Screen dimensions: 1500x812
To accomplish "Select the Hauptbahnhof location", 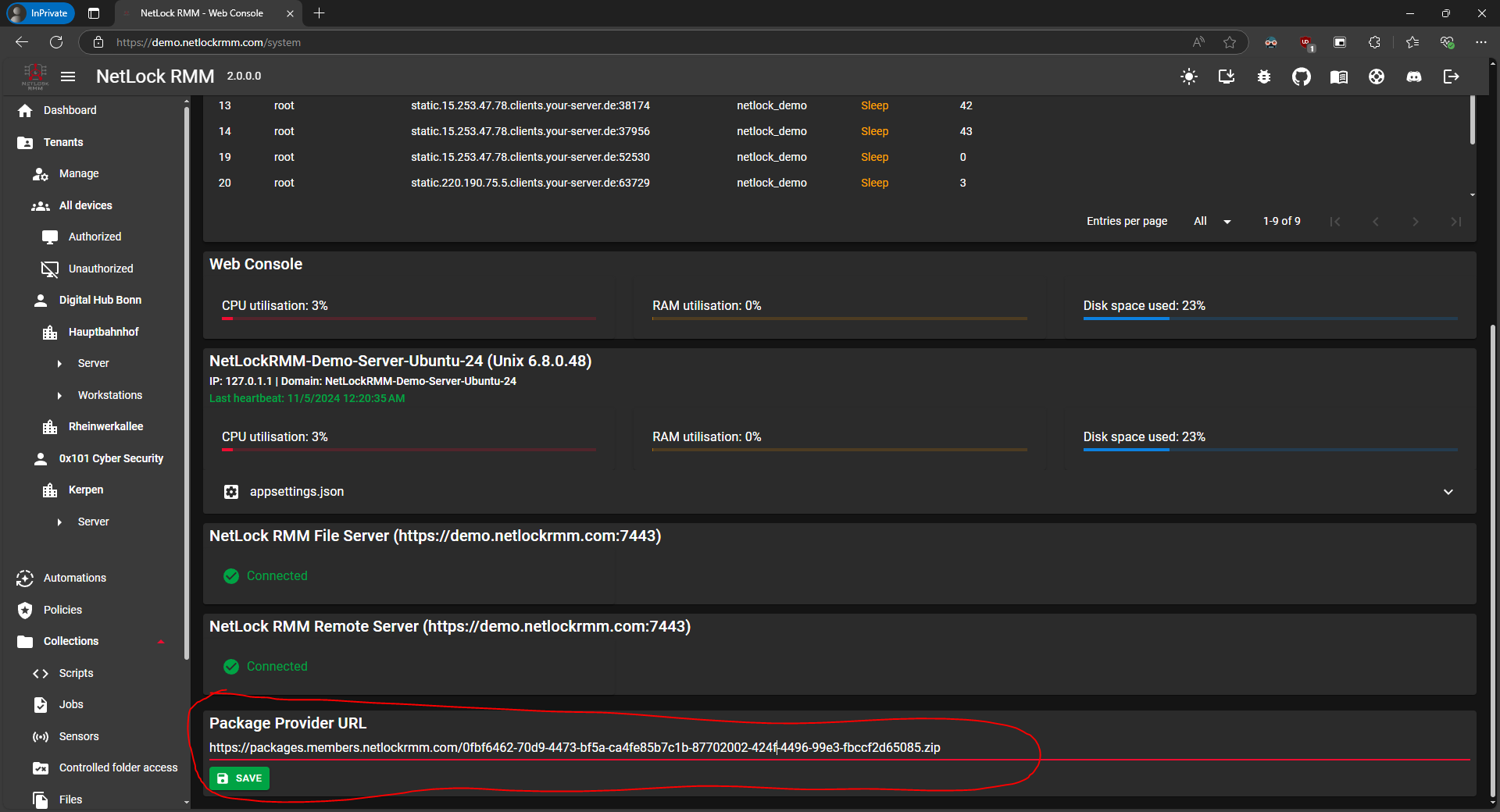I will [x=103, y=332].
